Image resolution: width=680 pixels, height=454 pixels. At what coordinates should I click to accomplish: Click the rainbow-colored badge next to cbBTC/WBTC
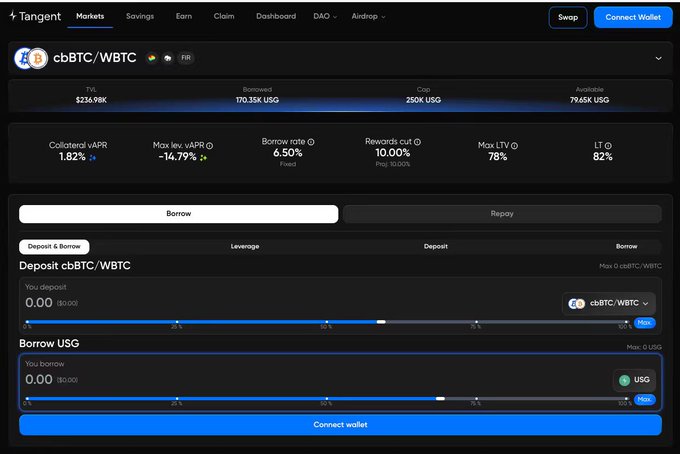tap(151, 58)
